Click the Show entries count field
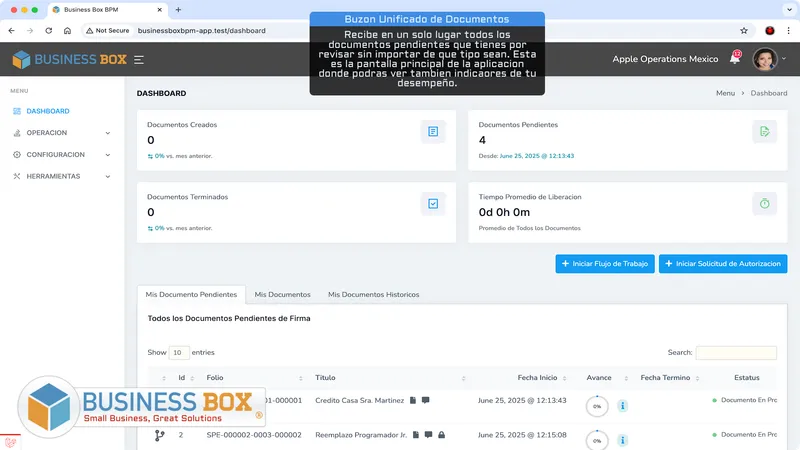The height and width of the screenshot is (450, 800). (179, 353)
